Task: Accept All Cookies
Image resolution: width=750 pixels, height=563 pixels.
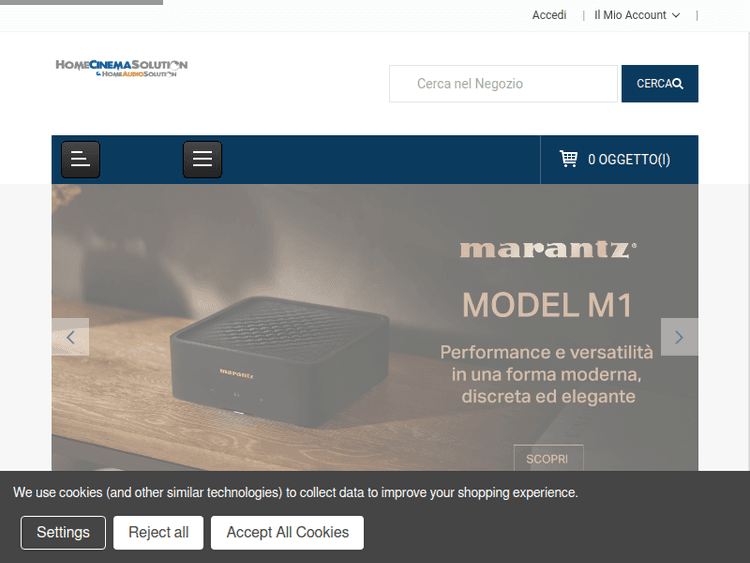Action: click(287, 532)
